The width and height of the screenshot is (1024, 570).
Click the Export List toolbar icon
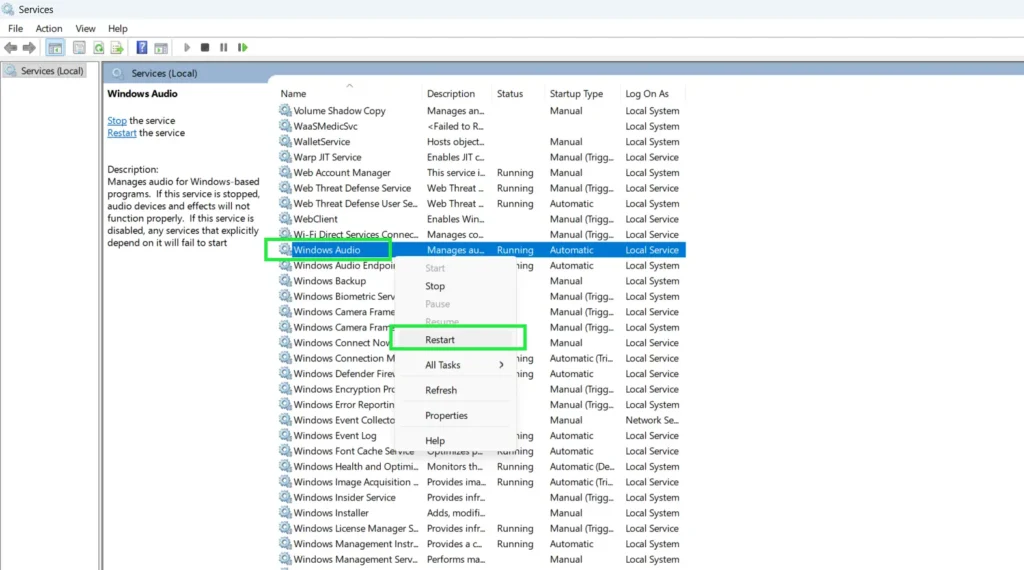coord(117,48)
